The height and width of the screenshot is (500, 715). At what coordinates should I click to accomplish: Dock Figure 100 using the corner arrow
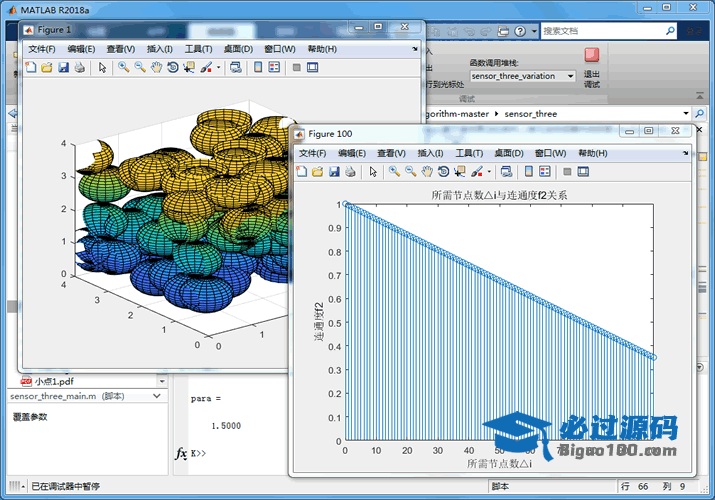[685, 153]
